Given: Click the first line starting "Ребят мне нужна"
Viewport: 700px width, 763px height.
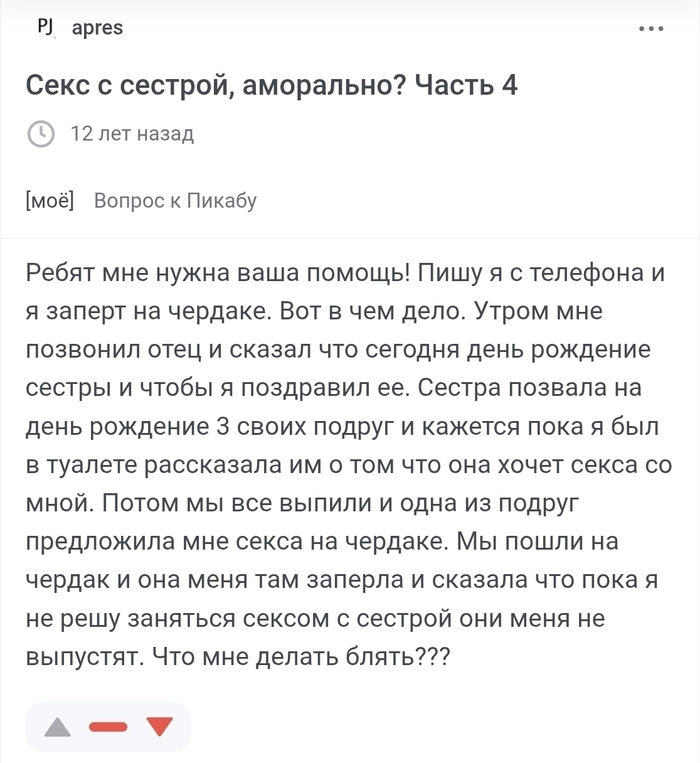Looking at the screenshot, I should (345, 272).
